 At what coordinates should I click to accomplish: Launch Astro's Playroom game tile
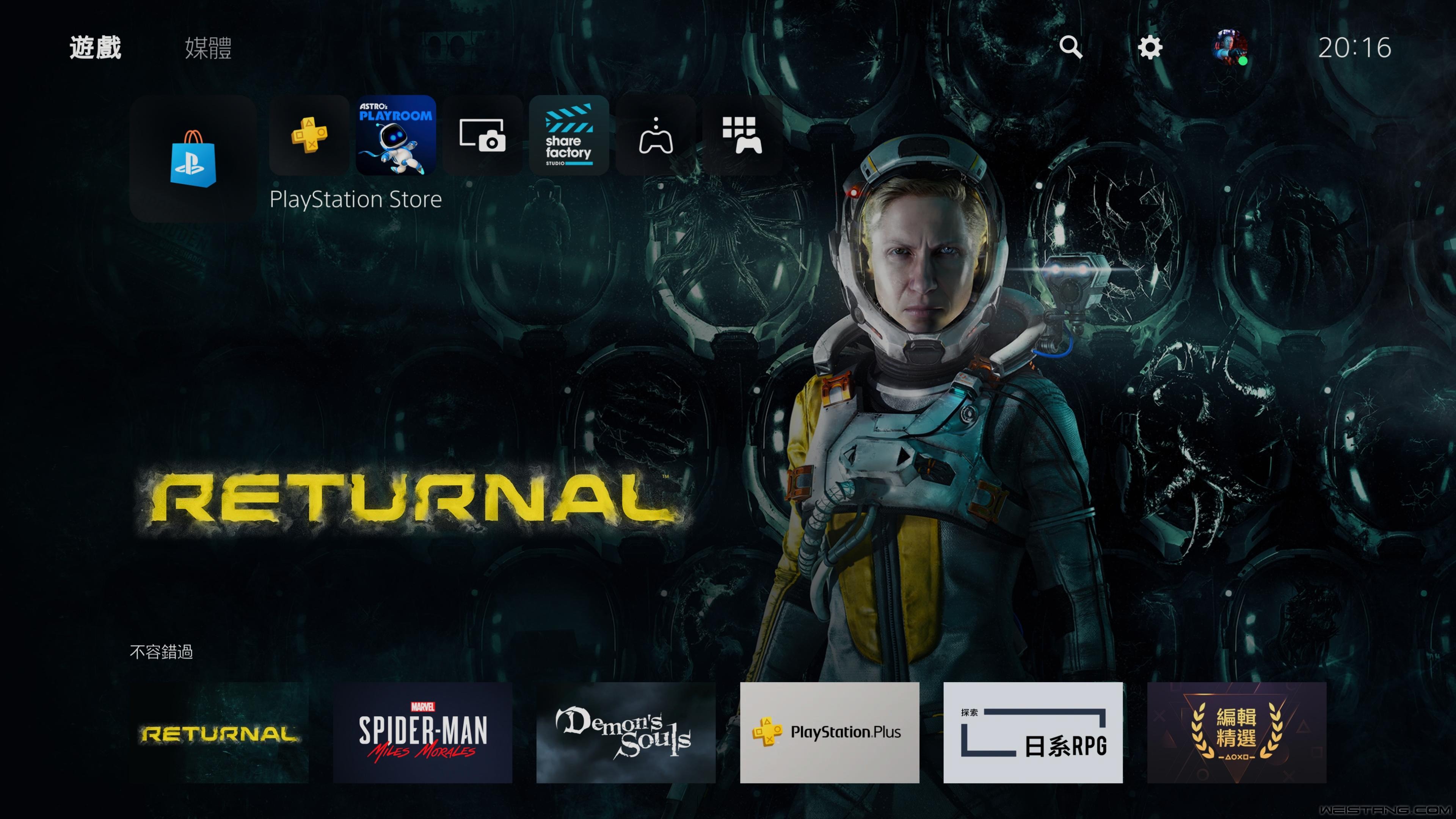point(395,135)
